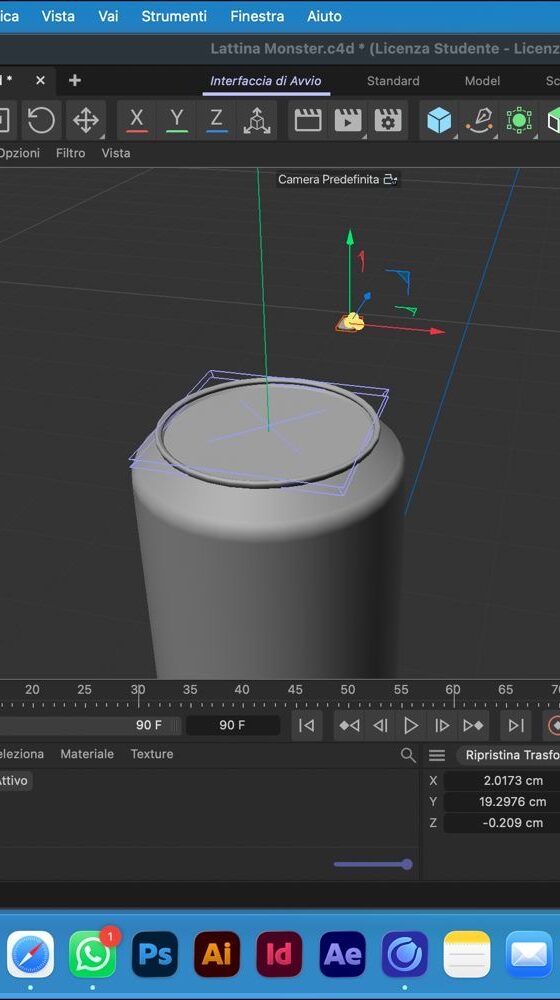
Task: Click frame 45 on timeline ruler
Action: [x=295, y=689]
